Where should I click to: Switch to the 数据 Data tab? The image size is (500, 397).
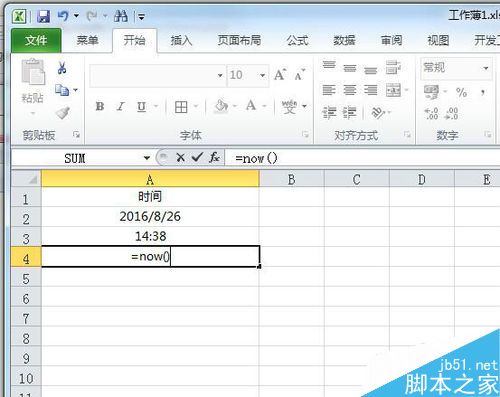click(344, 41)
